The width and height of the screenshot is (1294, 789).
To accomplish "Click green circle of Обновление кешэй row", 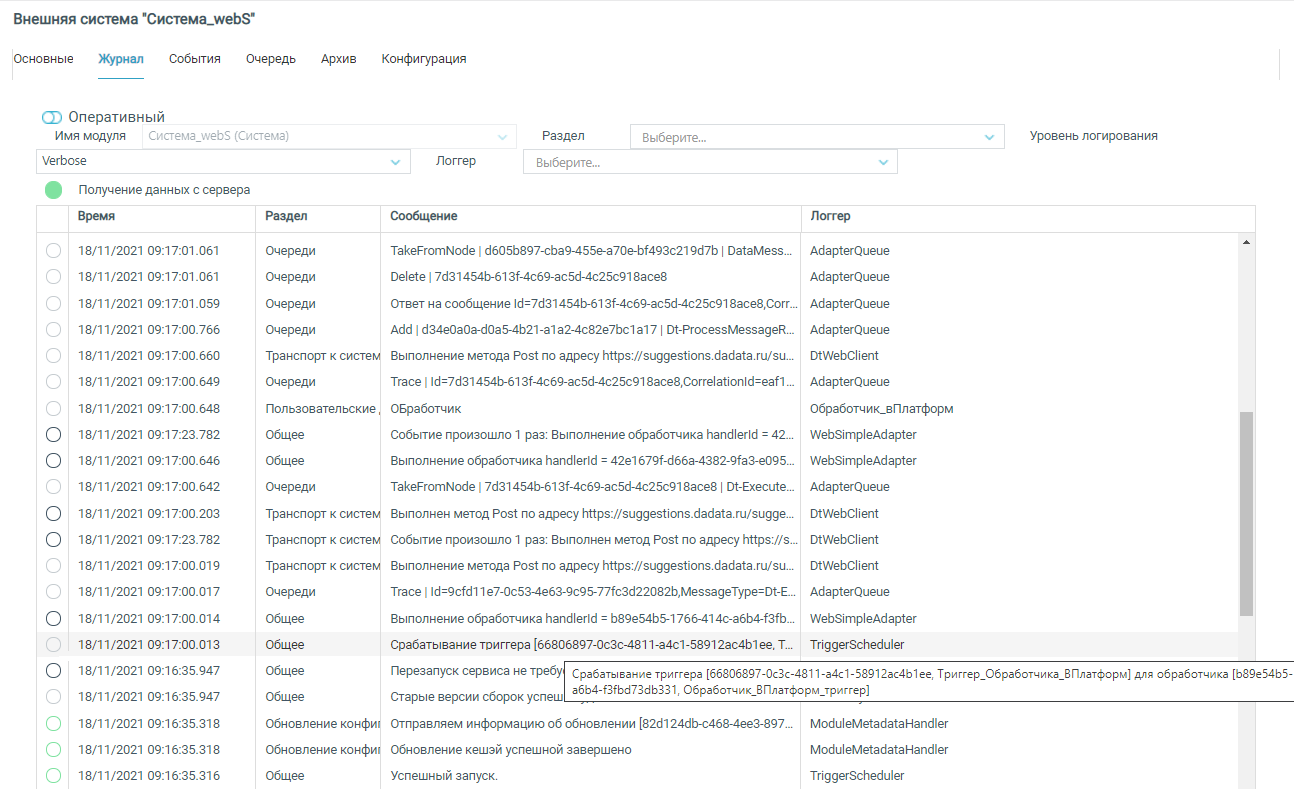I will coord(53,750).
